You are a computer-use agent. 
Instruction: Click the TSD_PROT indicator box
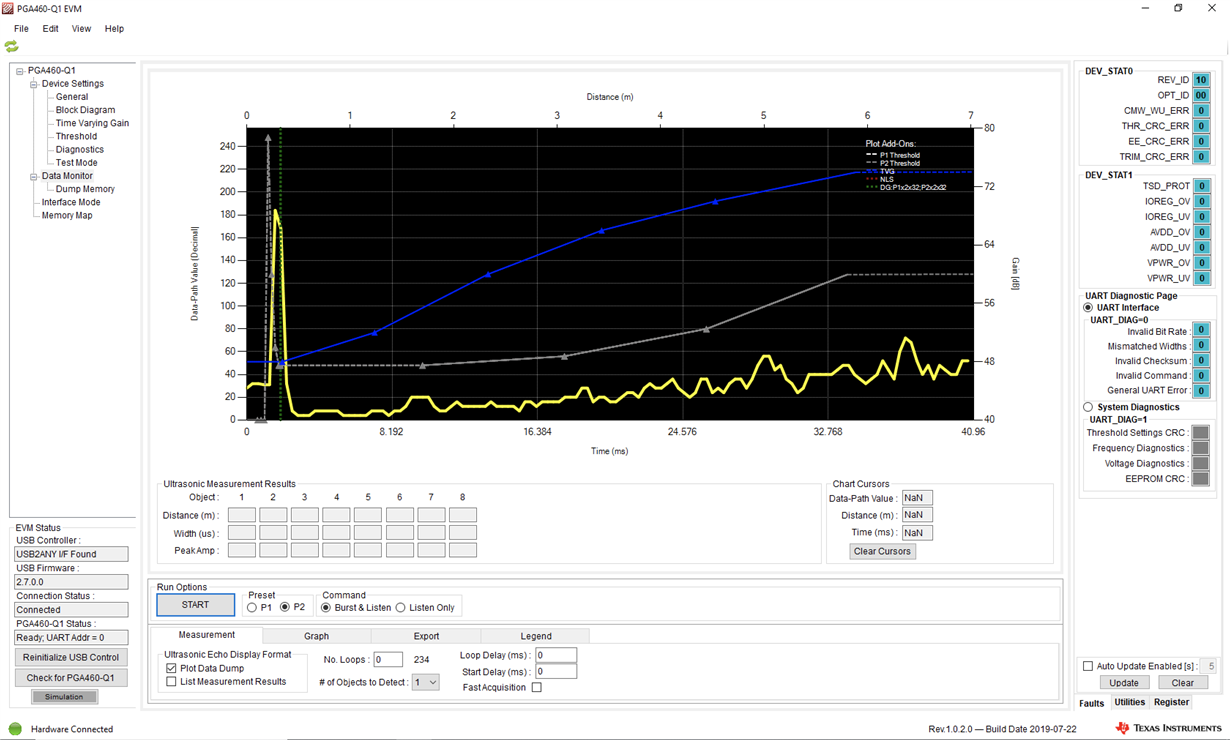(x=1201, y=186)
